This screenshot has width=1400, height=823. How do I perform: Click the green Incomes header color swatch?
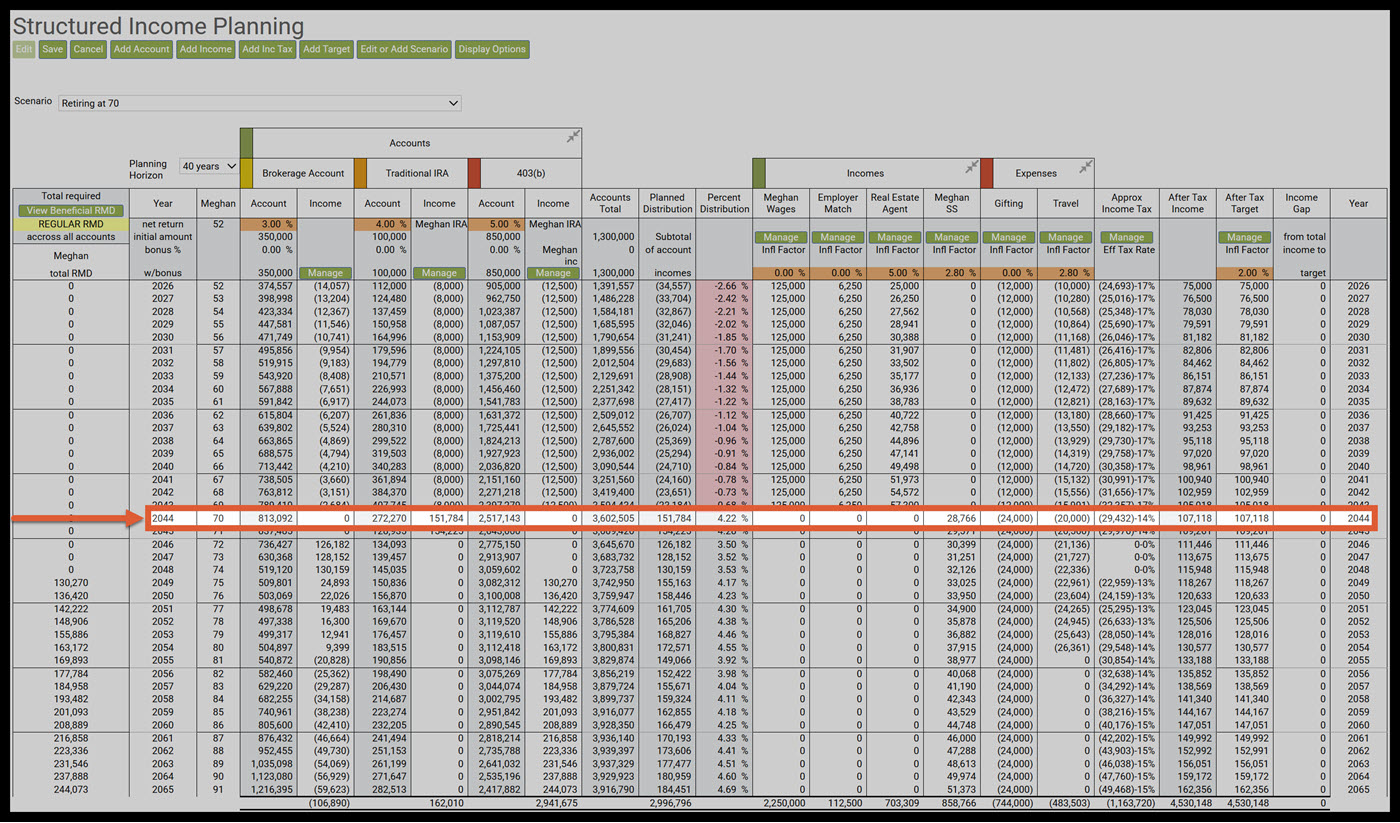coord(759,172)
